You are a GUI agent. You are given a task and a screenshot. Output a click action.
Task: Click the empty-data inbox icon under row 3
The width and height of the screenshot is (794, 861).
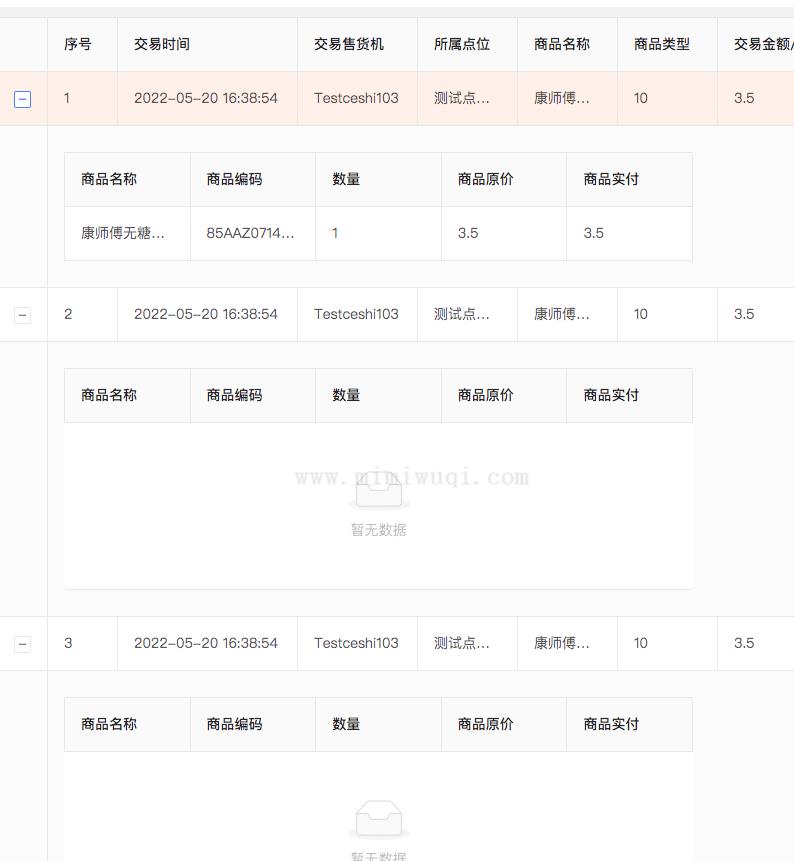[x=379, y=819]
